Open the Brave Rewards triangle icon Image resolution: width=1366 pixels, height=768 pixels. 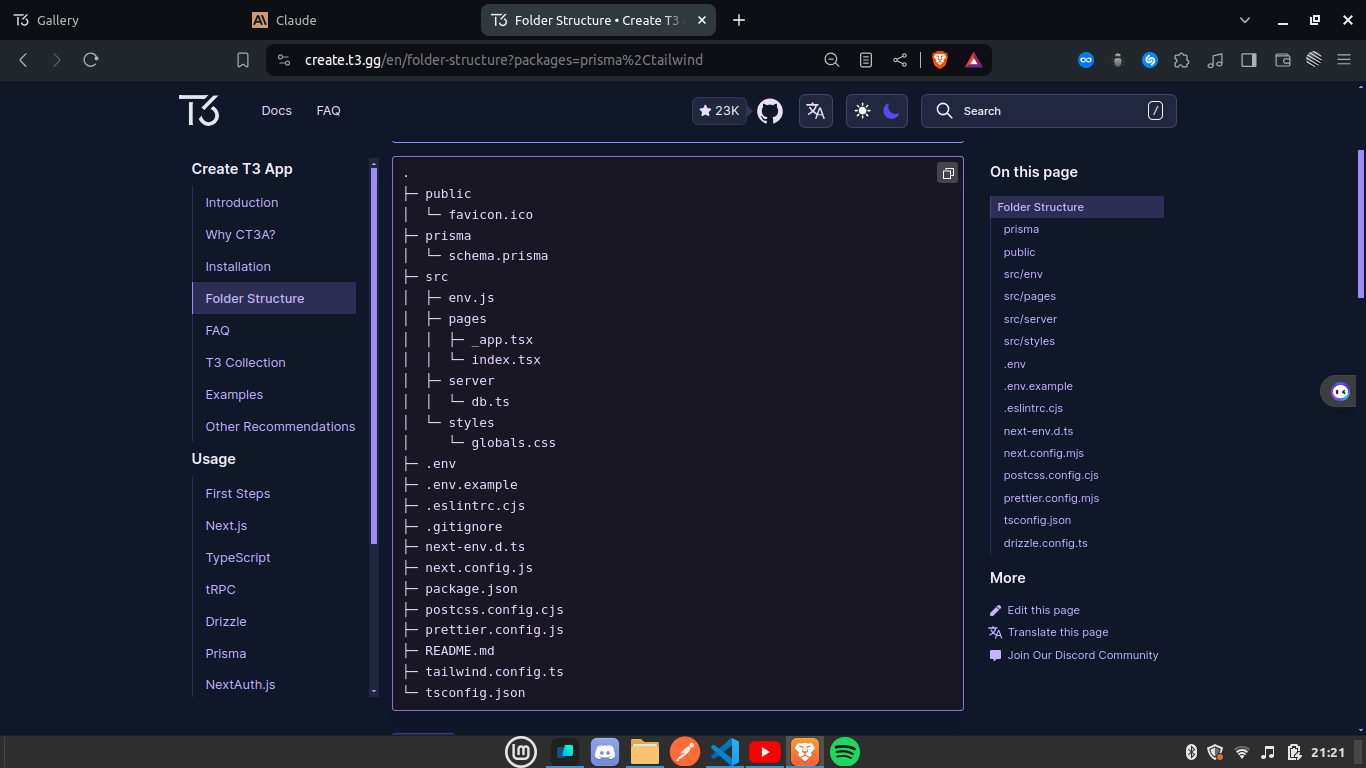973,60
